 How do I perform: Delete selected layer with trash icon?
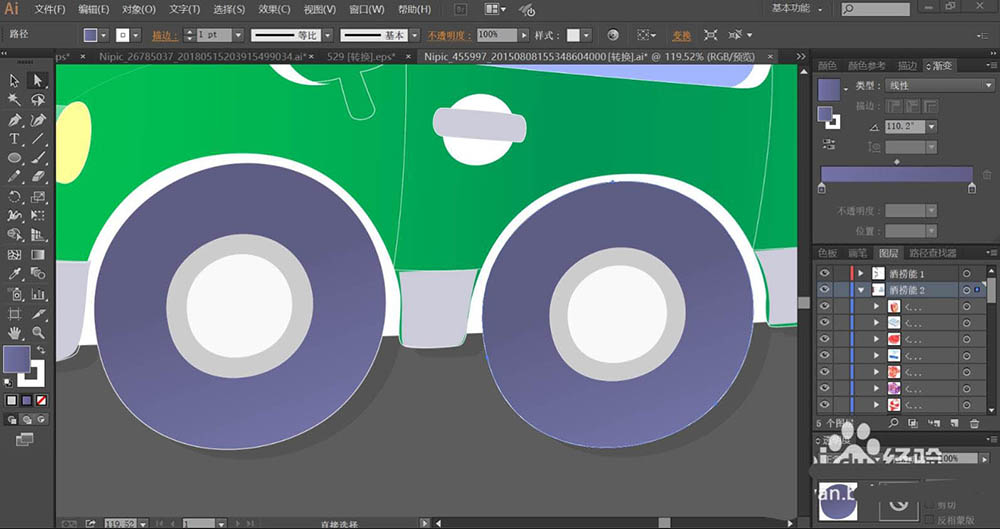click(x=973, y=424)
